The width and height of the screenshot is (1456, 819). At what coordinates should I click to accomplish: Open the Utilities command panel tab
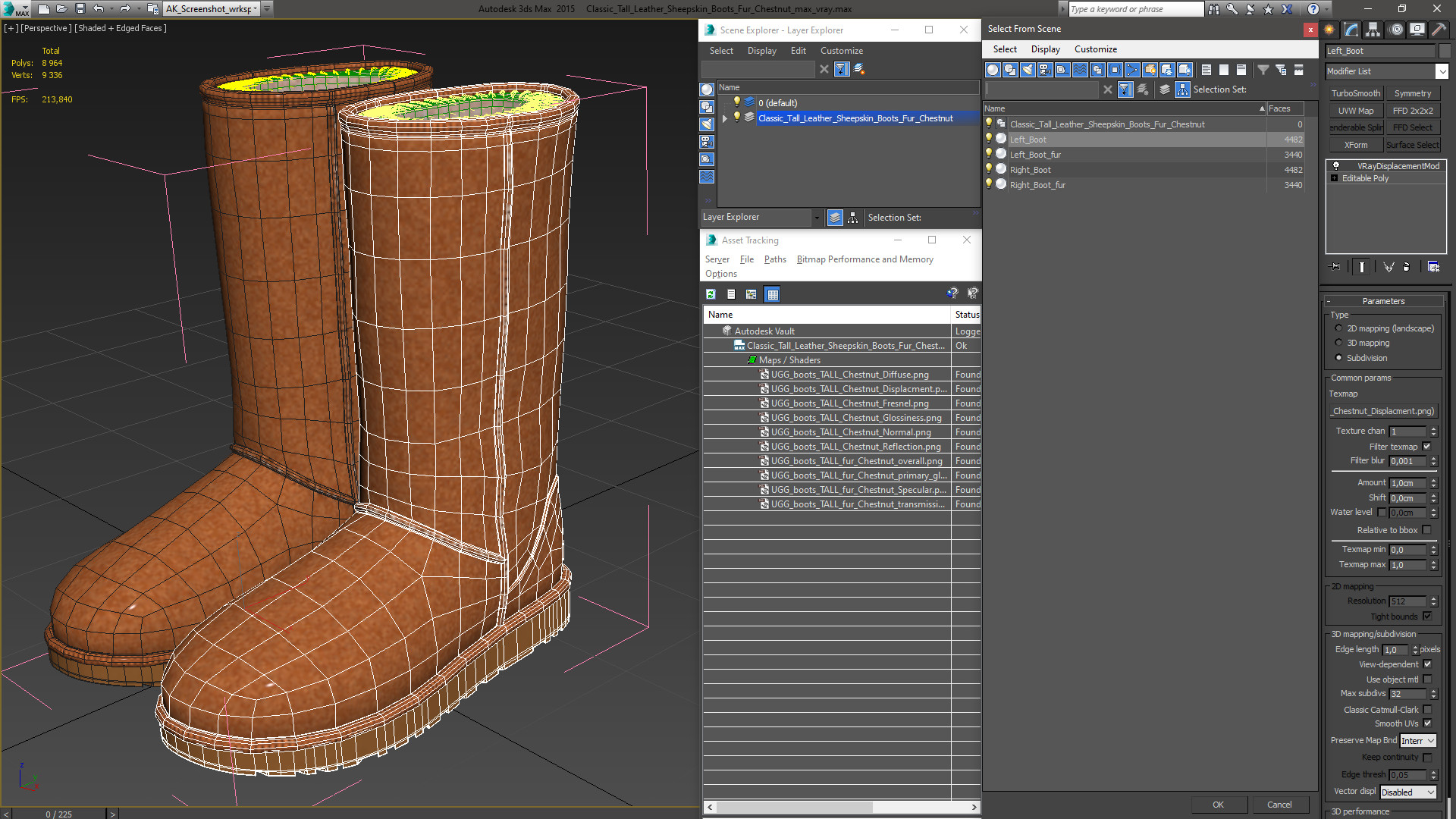1439,30
